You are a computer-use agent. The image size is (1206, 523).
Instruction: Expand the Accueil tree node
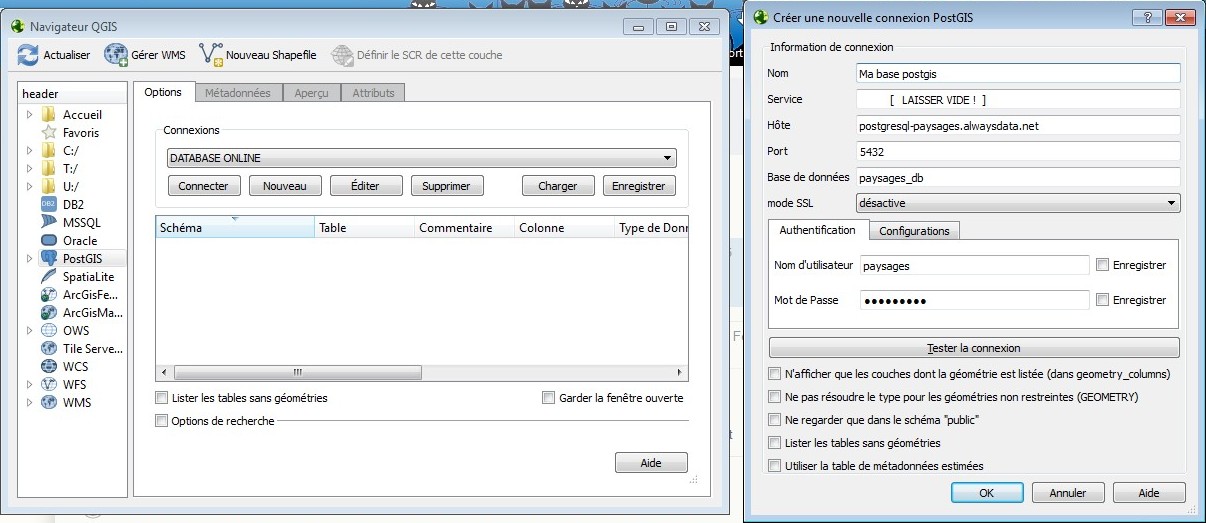coord(30,115)
